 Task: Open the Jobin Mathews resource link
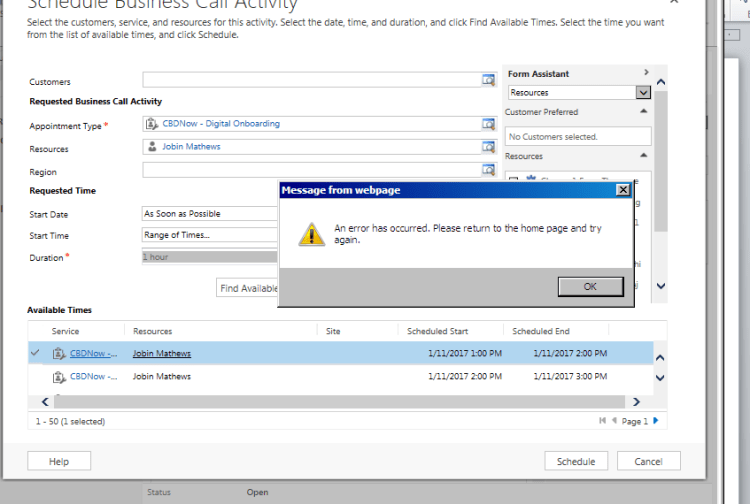pos(161,353)
